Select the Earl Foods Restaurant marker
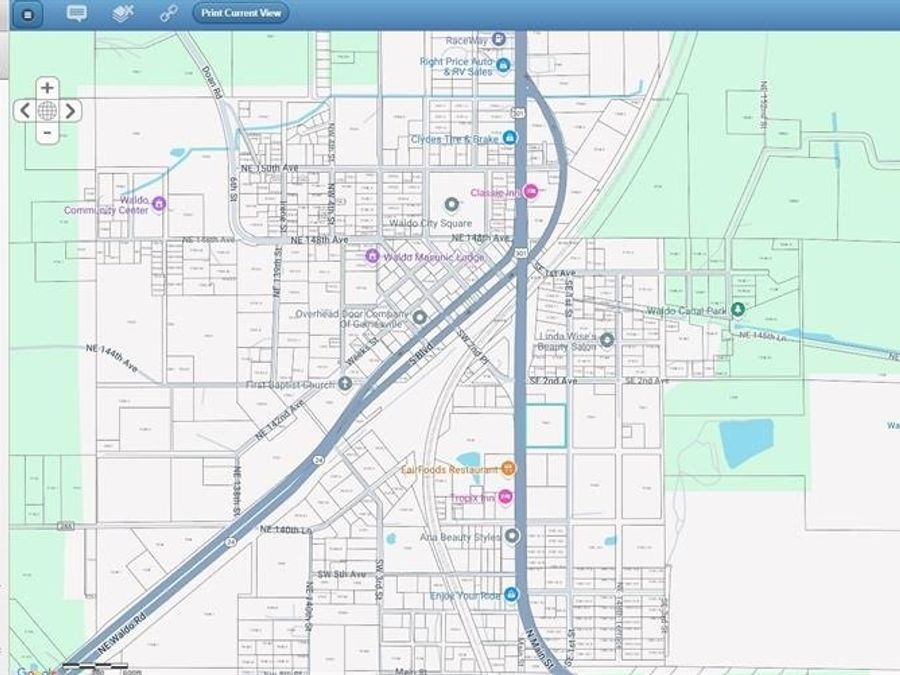 [508, 469]
